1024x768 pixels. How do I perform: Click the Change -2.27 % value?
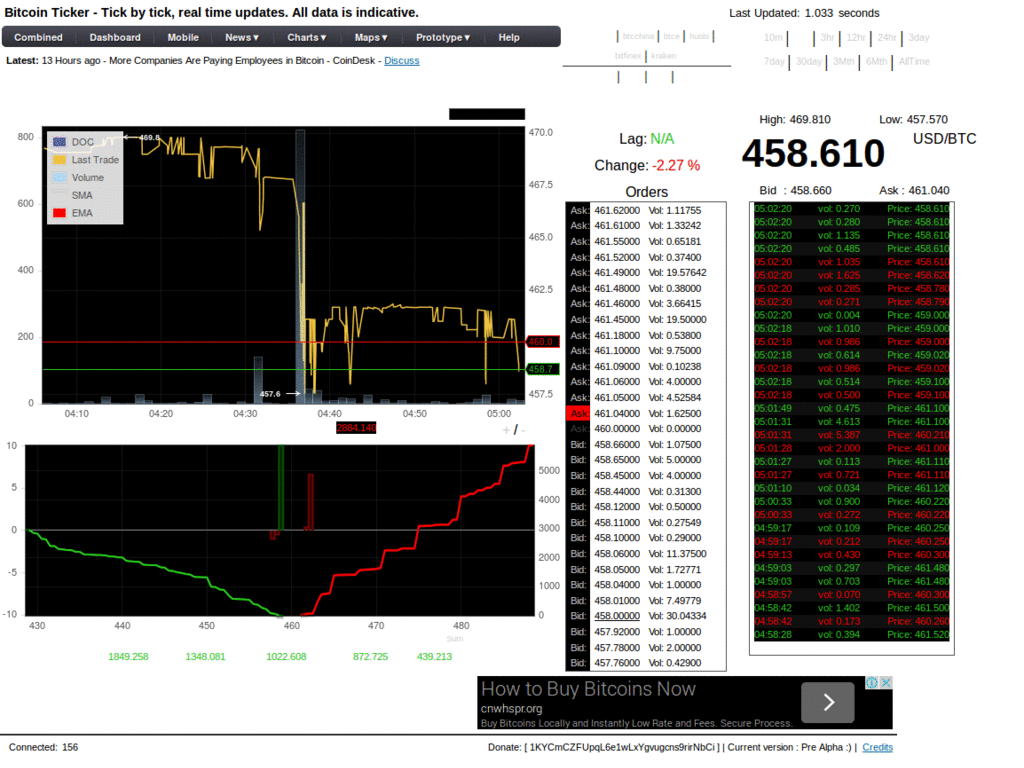pyautogui.click(x=676, y=166)
